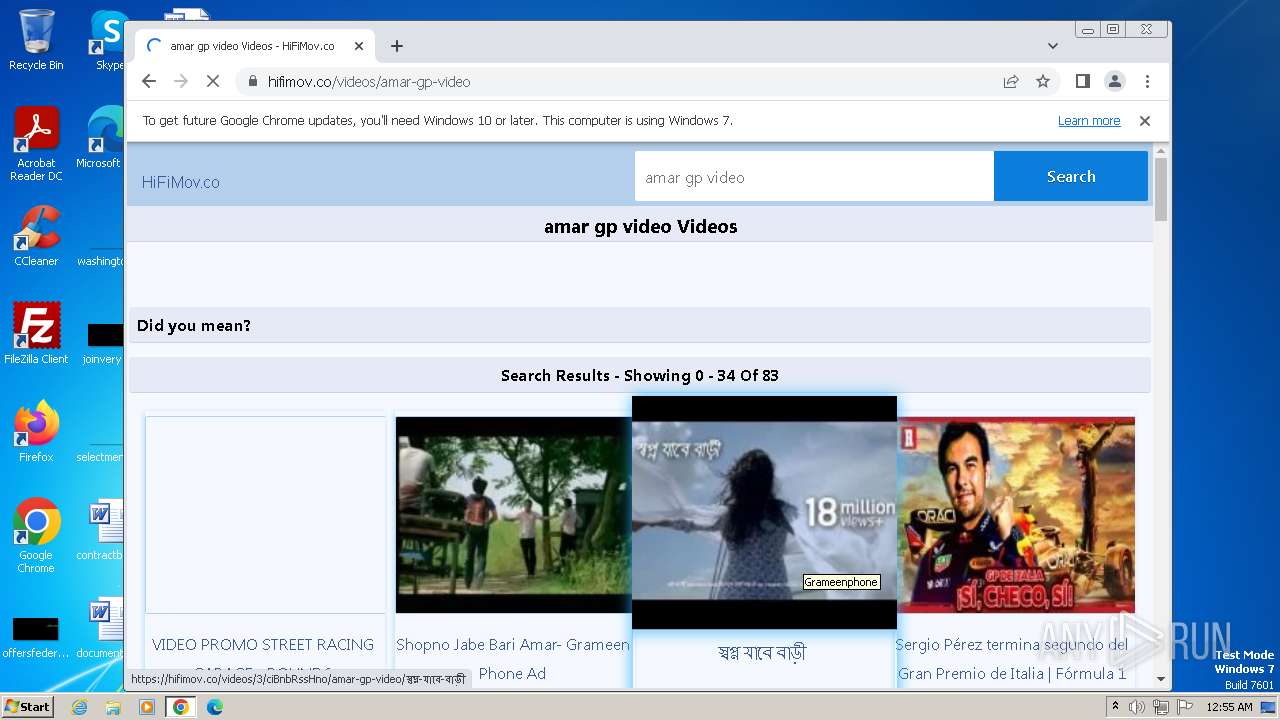The height and width of the screenshot is (720, 1280).
Task: Click Search Results showing 0 - 34 text
Action: point(640,376)
